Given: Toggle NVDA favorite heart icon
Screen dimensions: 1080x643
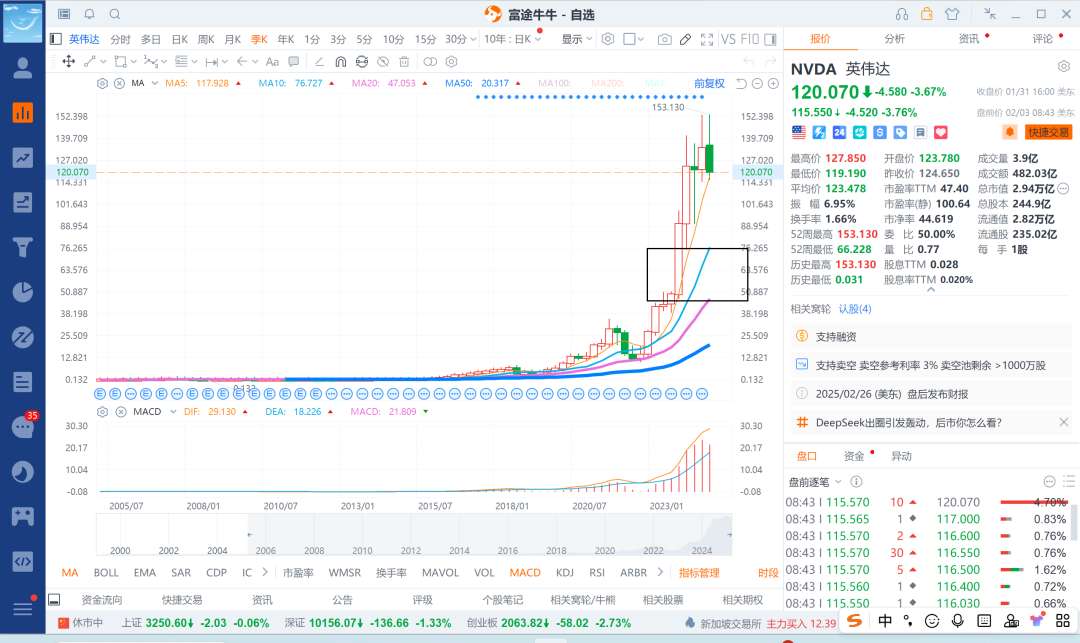Looking at the screenshot, I should pos(941,132).
